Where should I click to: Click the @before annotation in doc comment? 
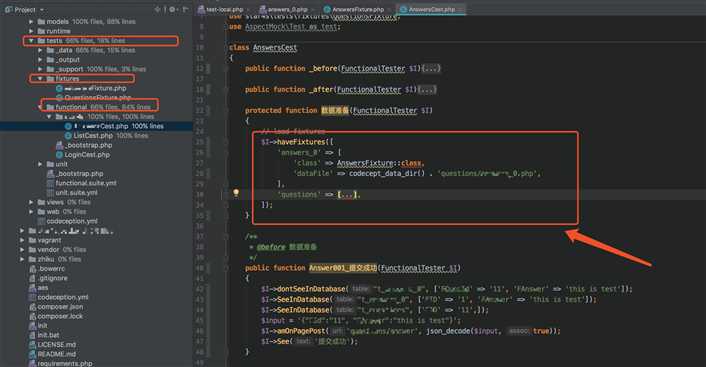click(x=271, y=247)
